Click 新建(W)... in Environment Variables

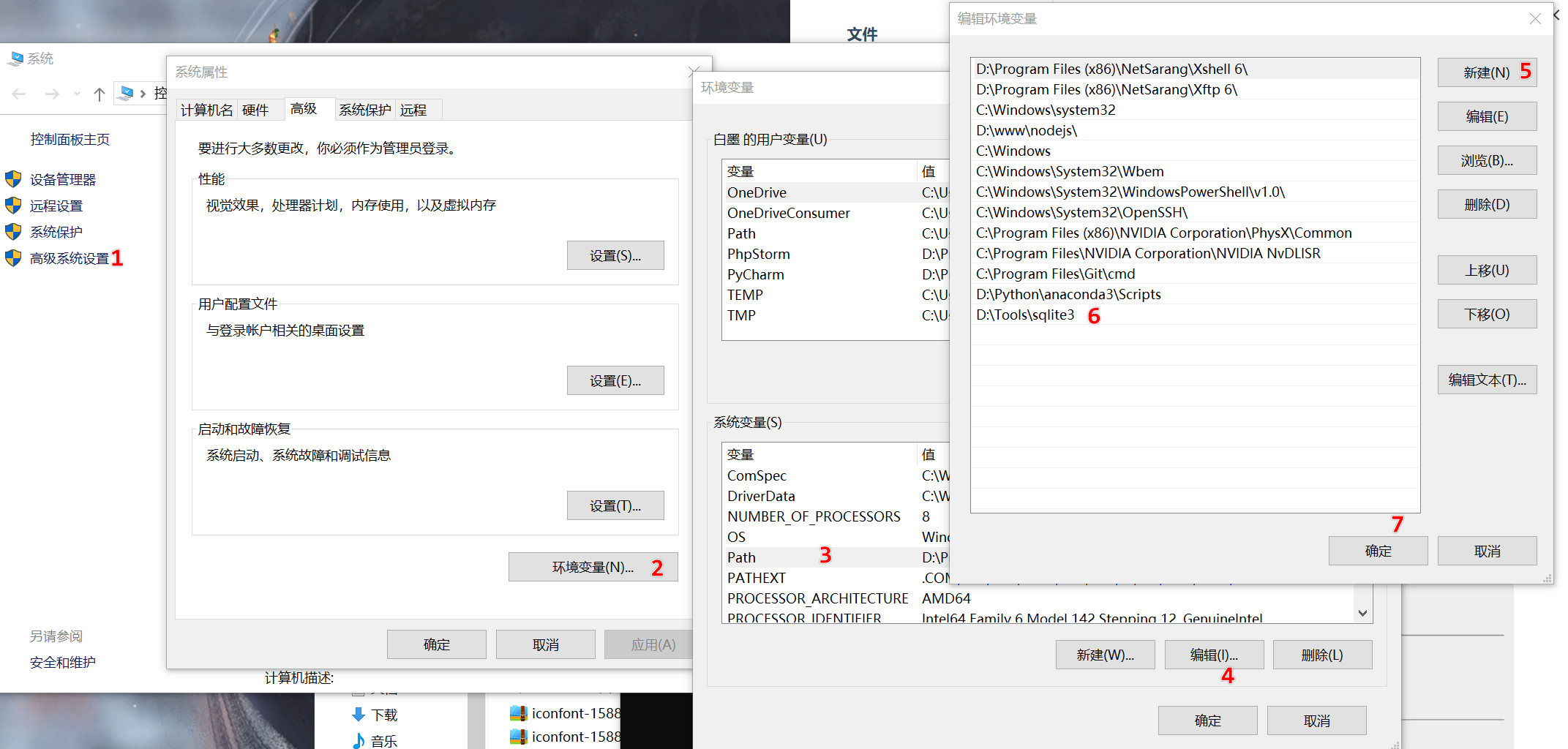tap(1105, 655)
